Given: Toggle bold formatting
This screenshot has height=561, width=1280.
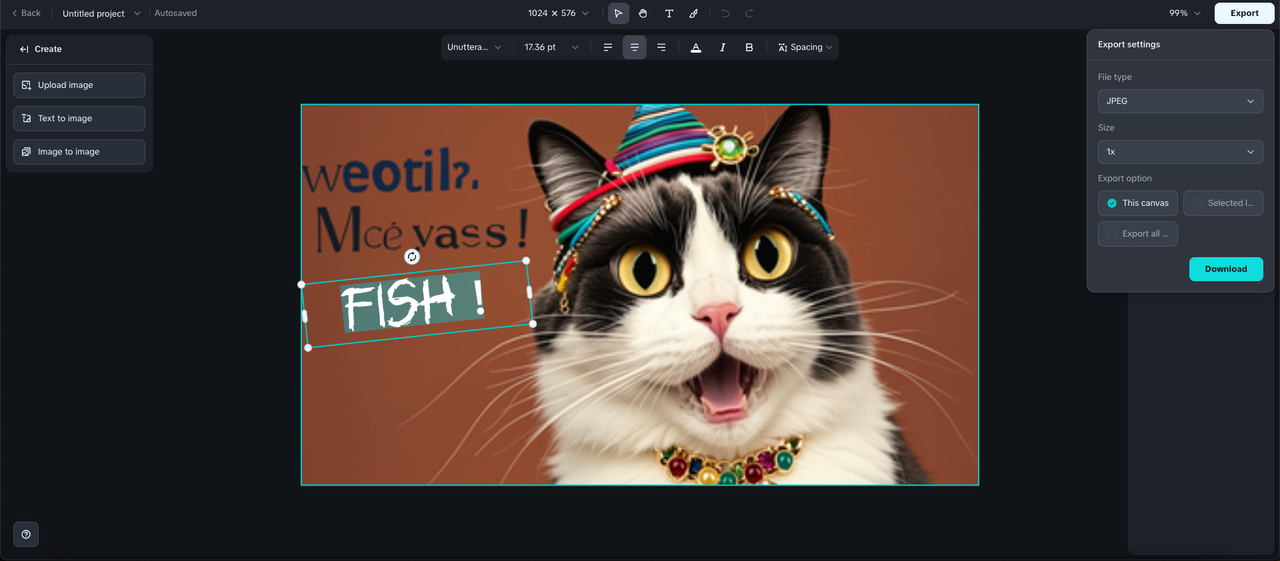Looking at the screenshot, I should 749,47.
